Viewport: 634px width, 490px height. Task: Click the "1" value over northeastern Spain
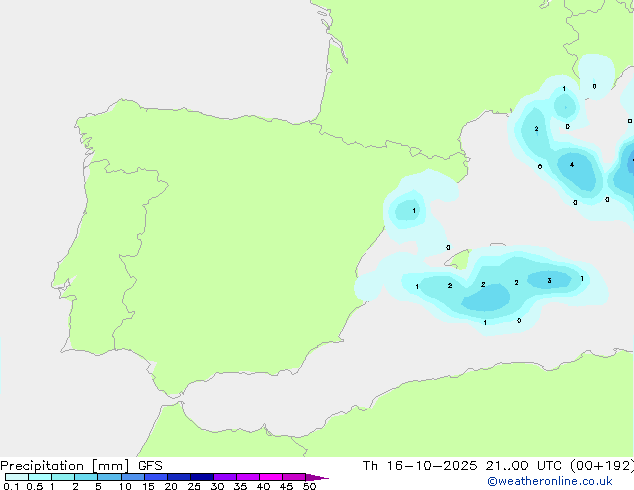[x=414, y=211]
